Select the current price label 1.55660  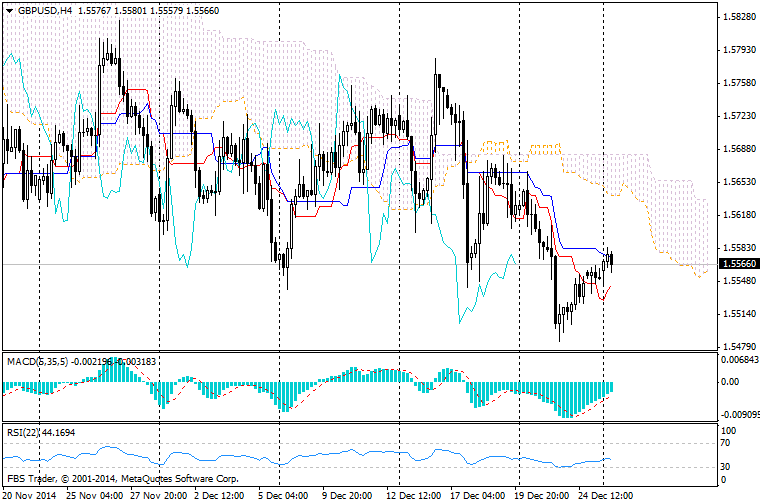[x=739, y=264]
